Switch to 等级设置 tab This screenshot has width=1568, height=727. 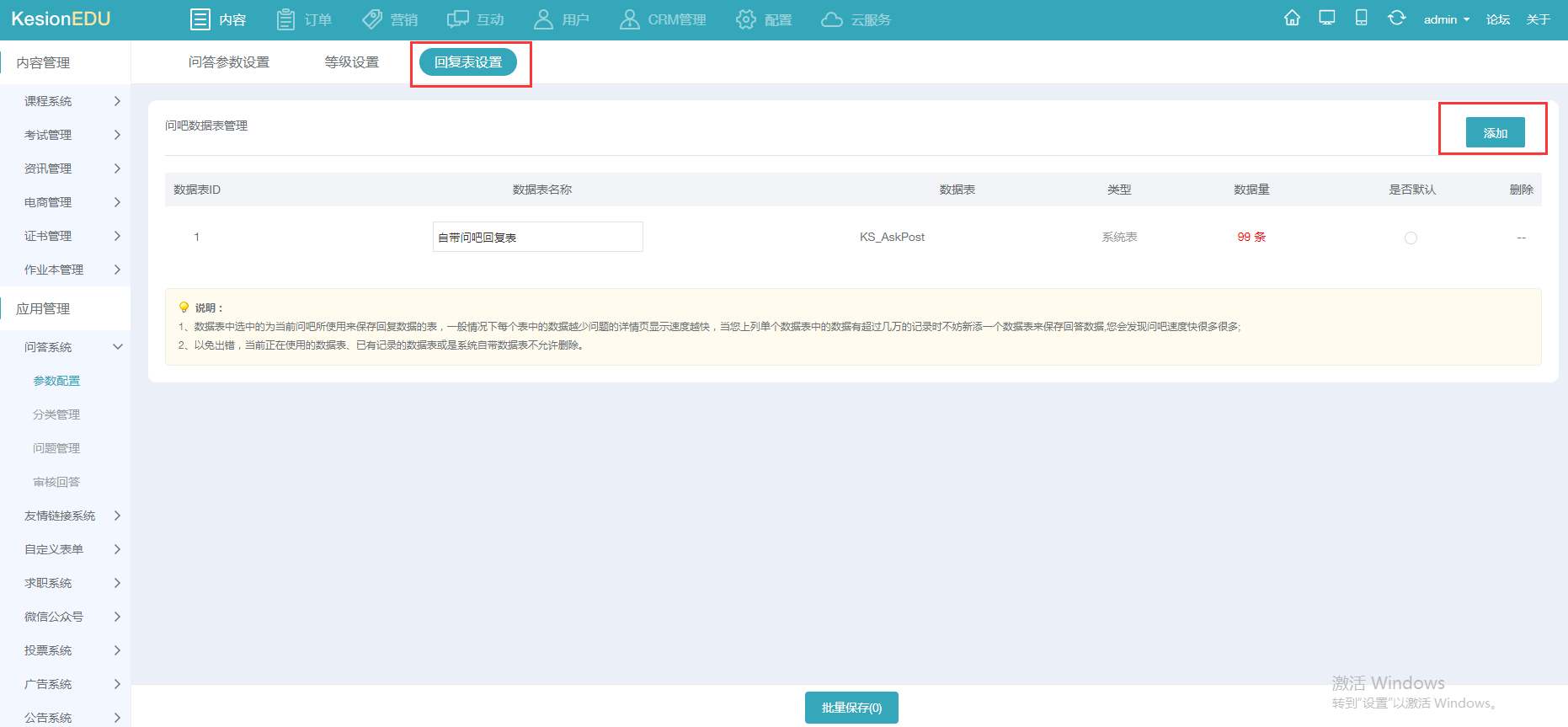point(352,62)
